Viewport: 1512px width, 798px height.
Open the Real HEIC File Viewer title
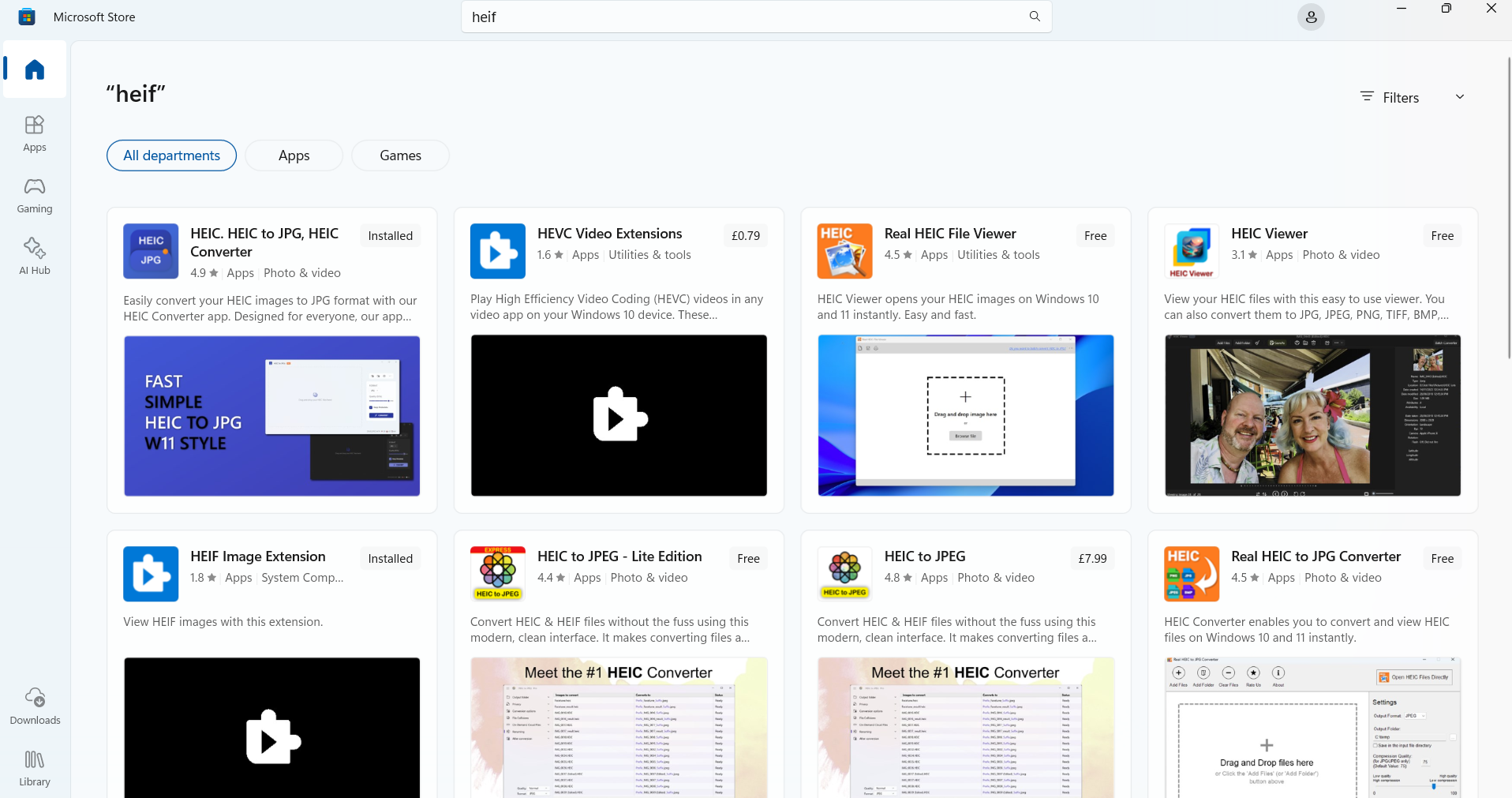point(950,234)
